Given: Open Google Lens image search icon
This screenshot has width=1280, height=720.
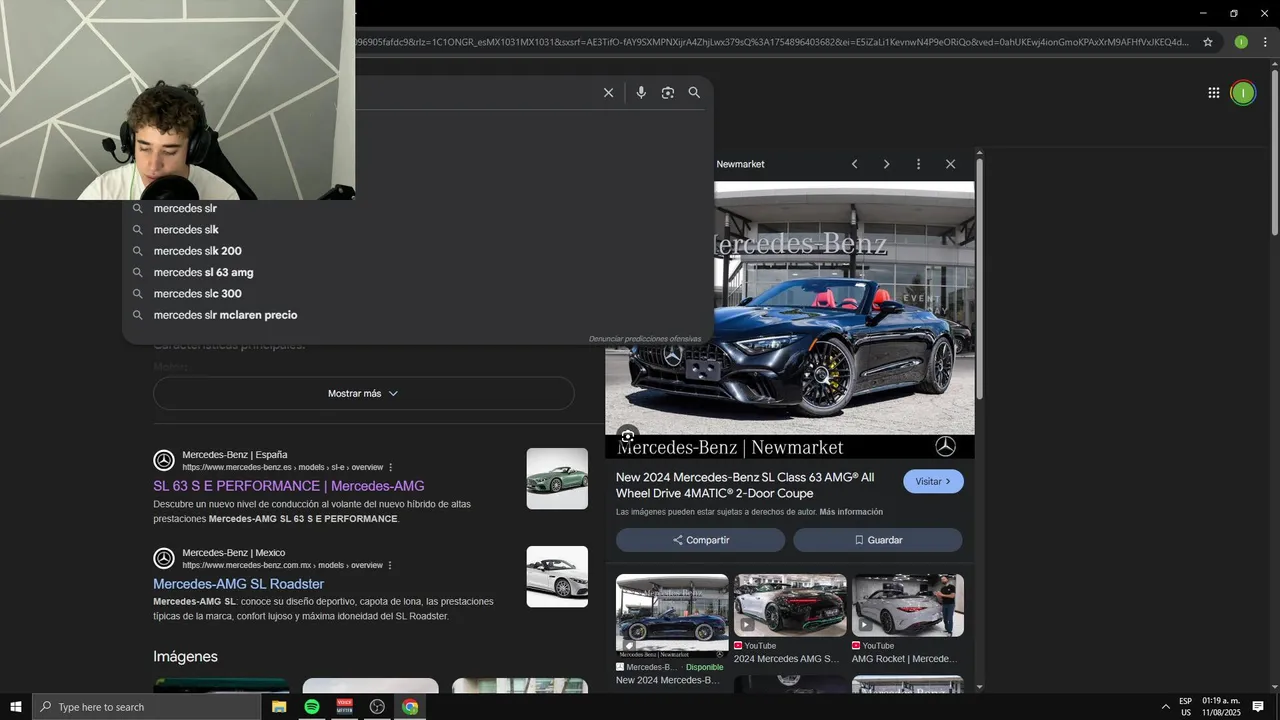Looking at the screenshot, I should [668, 93].
